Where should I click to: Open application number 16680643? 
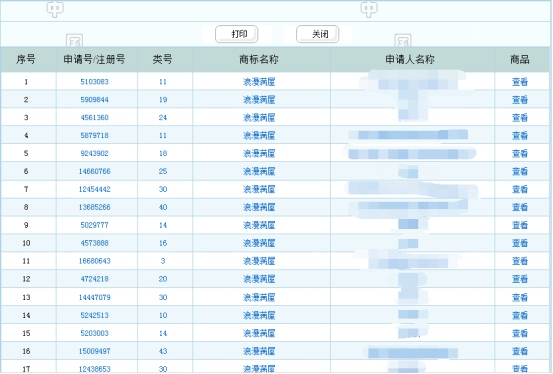(95, 261)
